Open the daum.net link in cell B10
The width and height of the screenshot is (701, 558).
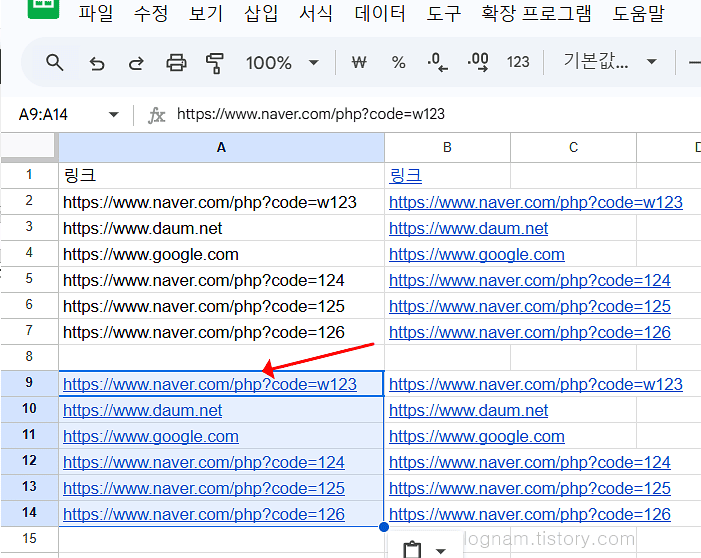point(468,410)
